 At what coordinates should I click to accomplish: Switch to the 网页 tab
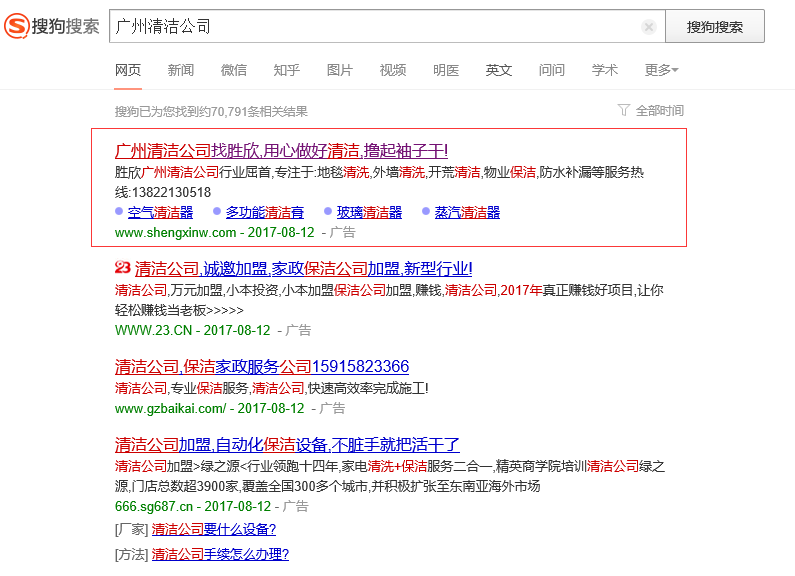[128, 70]
